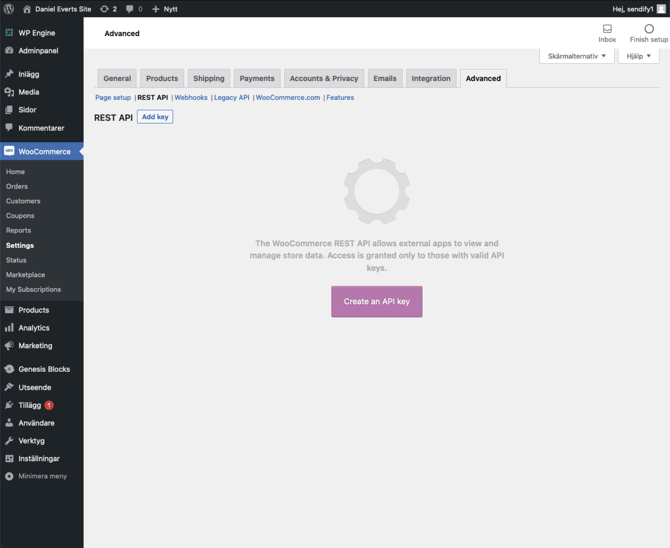Open Analytics in the sidebar
Image resolution: width=670 pixels, height=548 pixels.
tap(33, 328)
